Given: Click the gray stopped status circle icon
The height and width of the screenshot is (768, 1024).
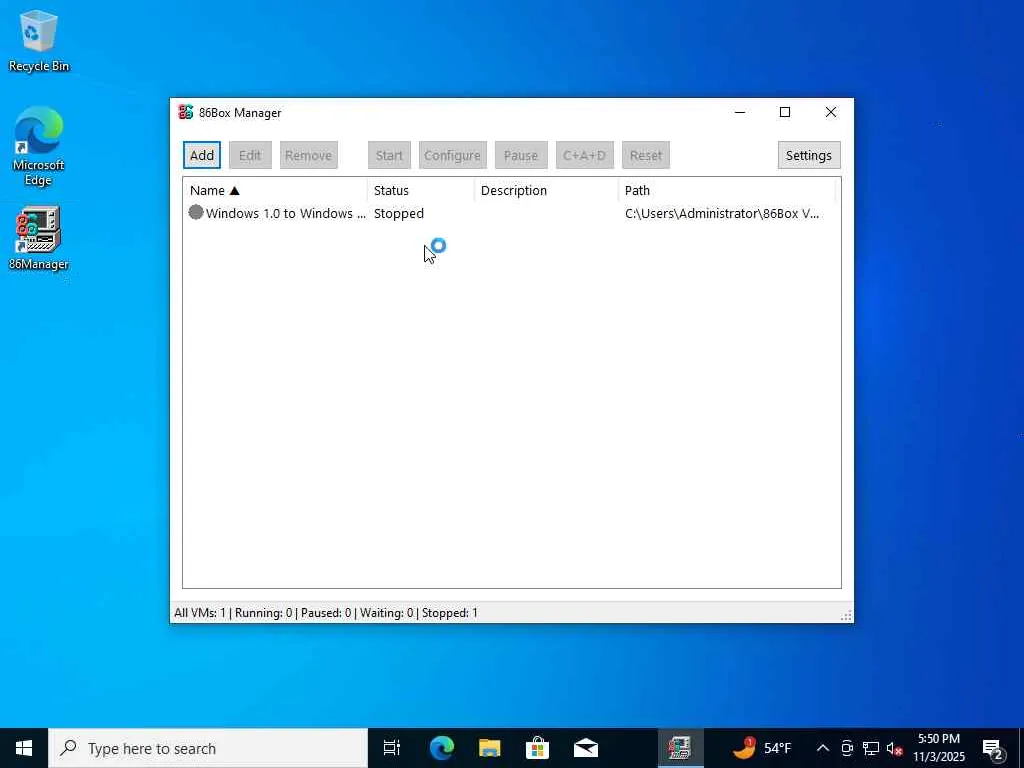Looking at the screenshot, I should tap(196, 212).
